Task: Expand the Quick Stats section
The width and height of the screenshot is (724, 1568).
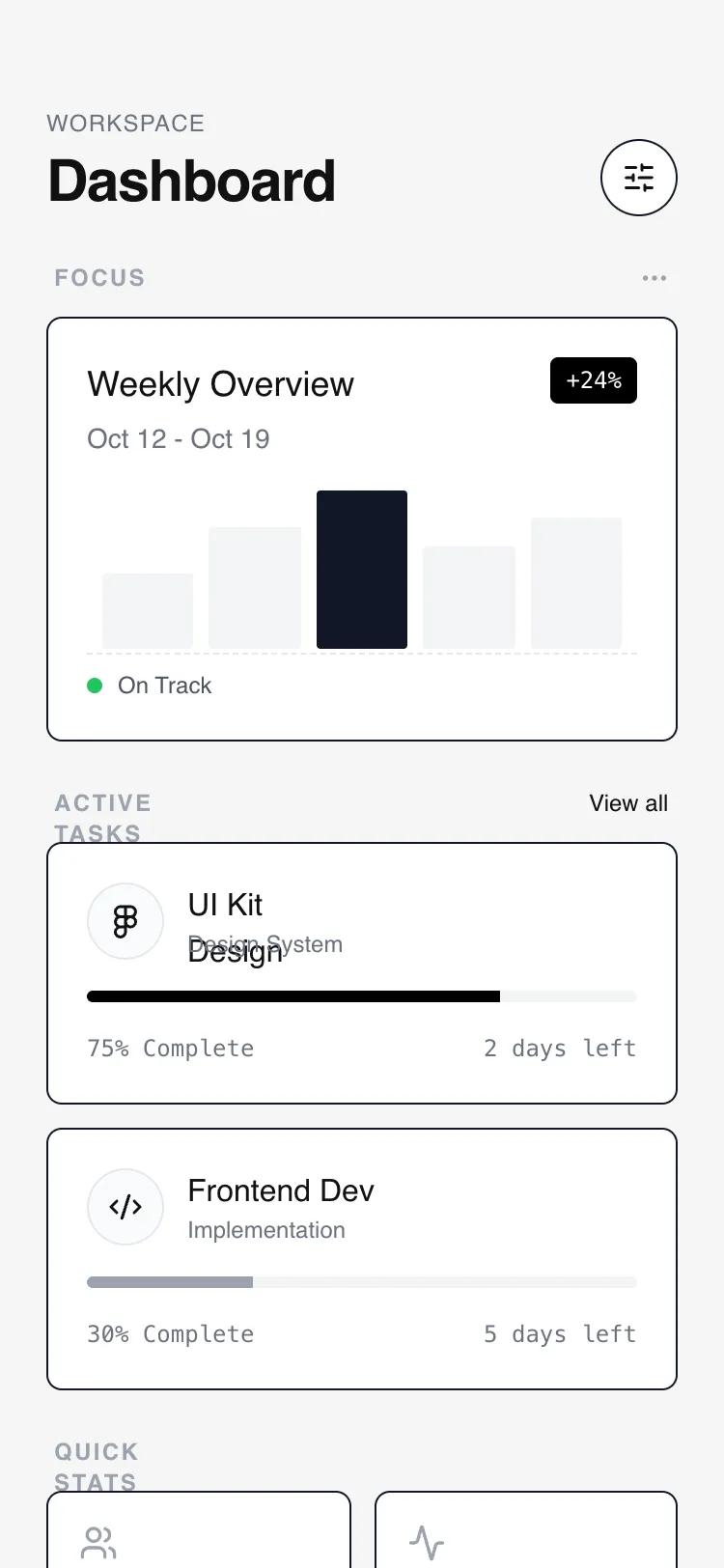Action: [96, 1466]
